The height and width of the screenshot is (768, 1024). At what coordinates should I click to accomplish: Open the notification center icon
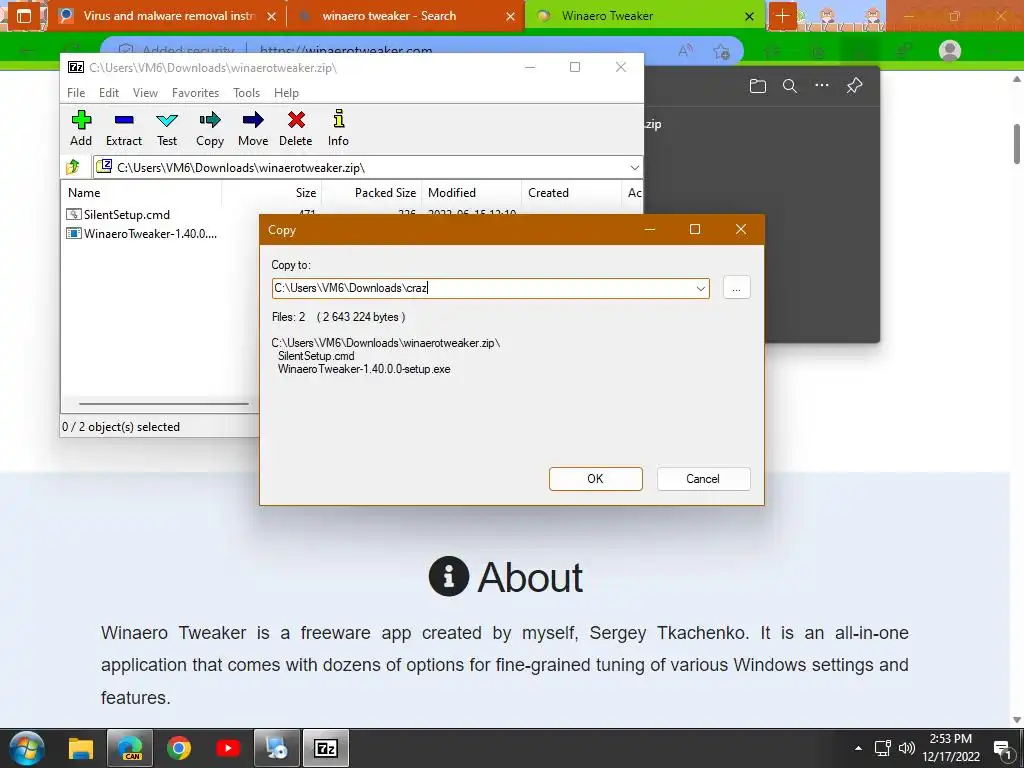click(x=1002, y=749)
